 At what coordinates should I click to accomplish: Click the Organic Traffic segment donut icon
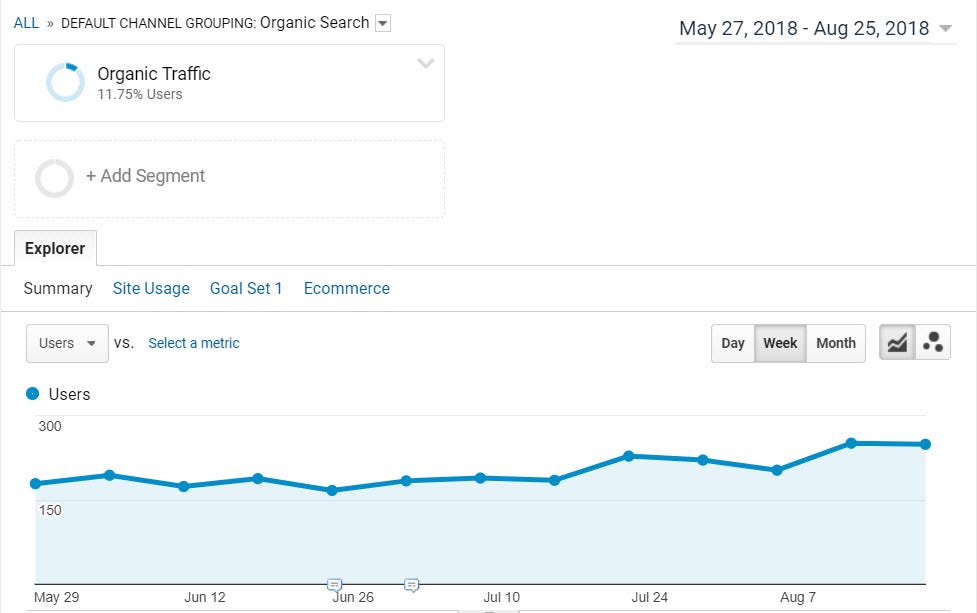[66, 83]
